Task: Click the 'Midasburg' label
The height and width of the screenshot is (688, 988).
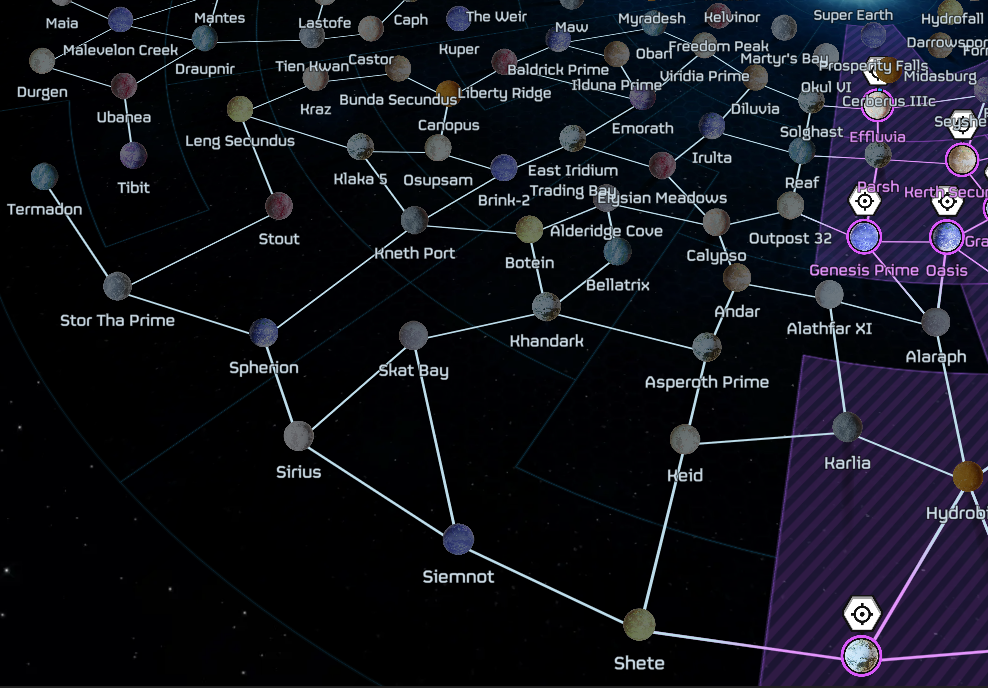Action: pyautogui.click(x=940, y=76)
